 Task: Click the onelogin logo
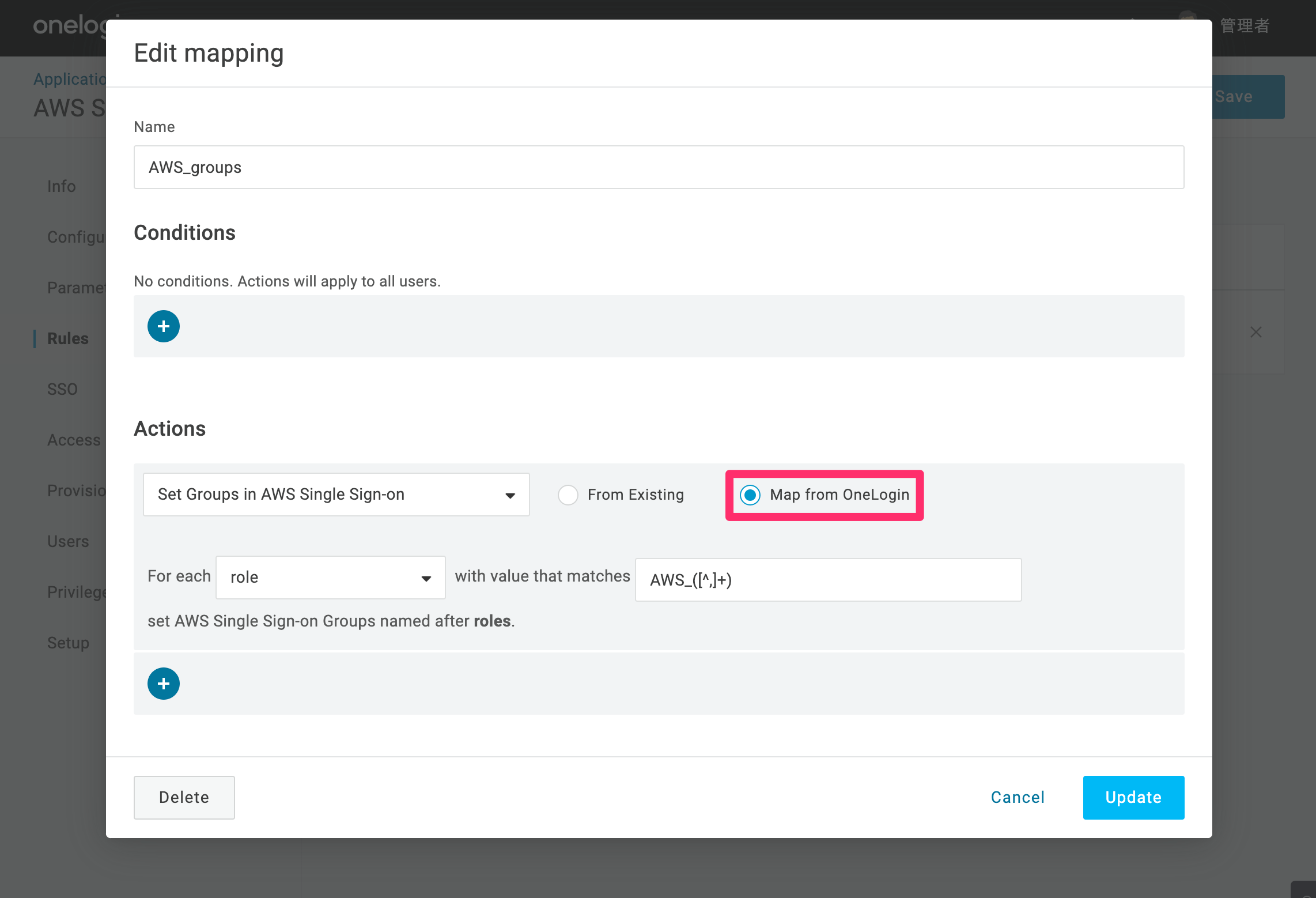point(70,25)
